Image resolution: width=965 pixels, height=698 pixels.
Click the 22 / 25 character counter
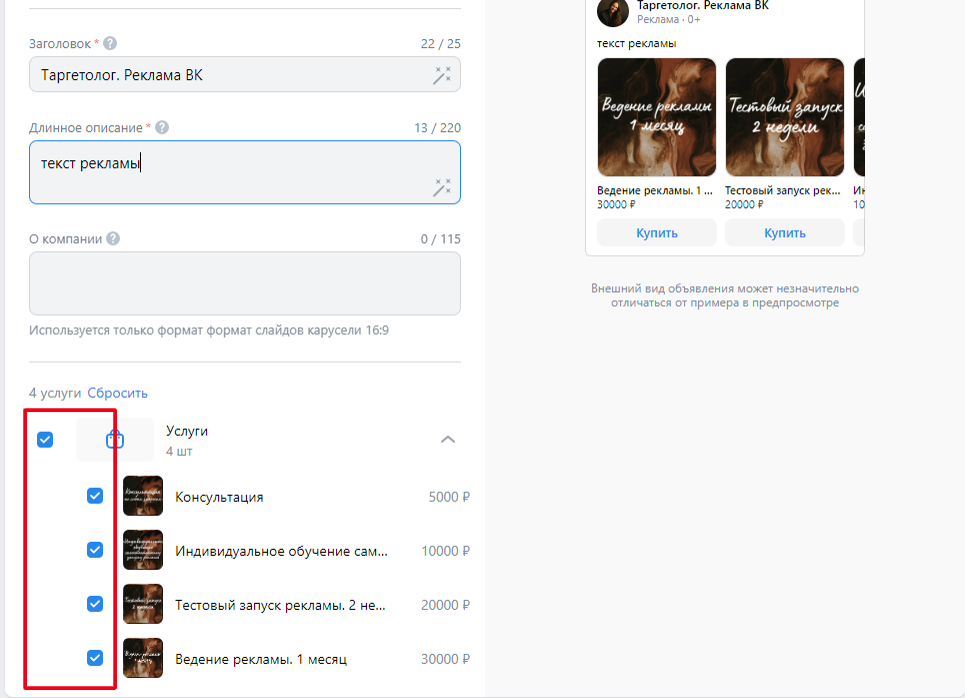coord(441,44)
